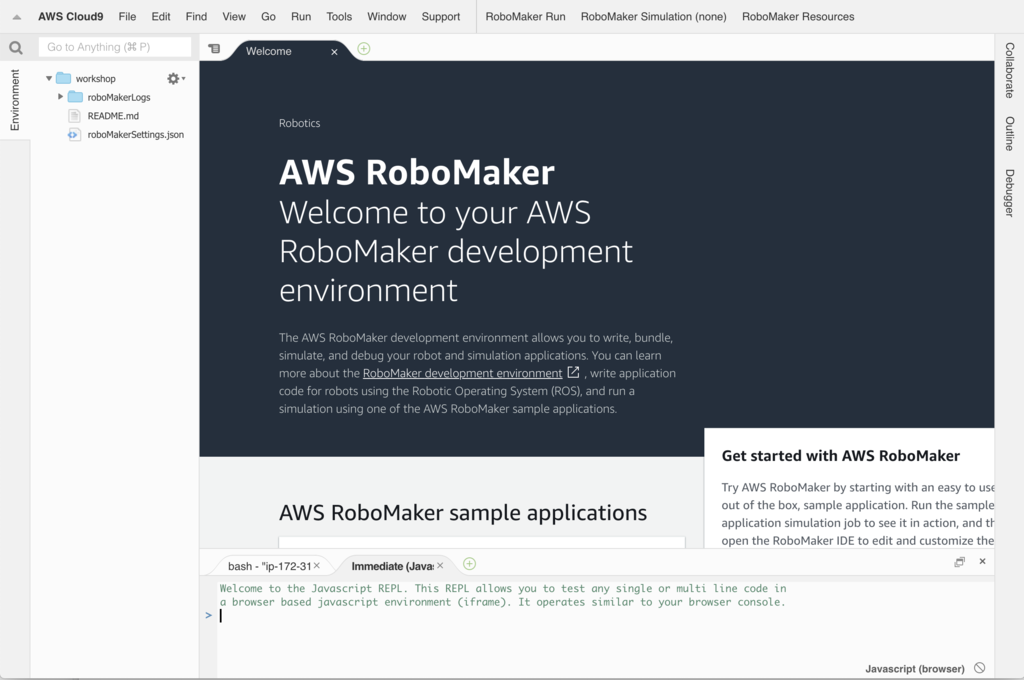Open the Edit menu
This screenshot has width=1024, height=680.
[x=161, y=17]
